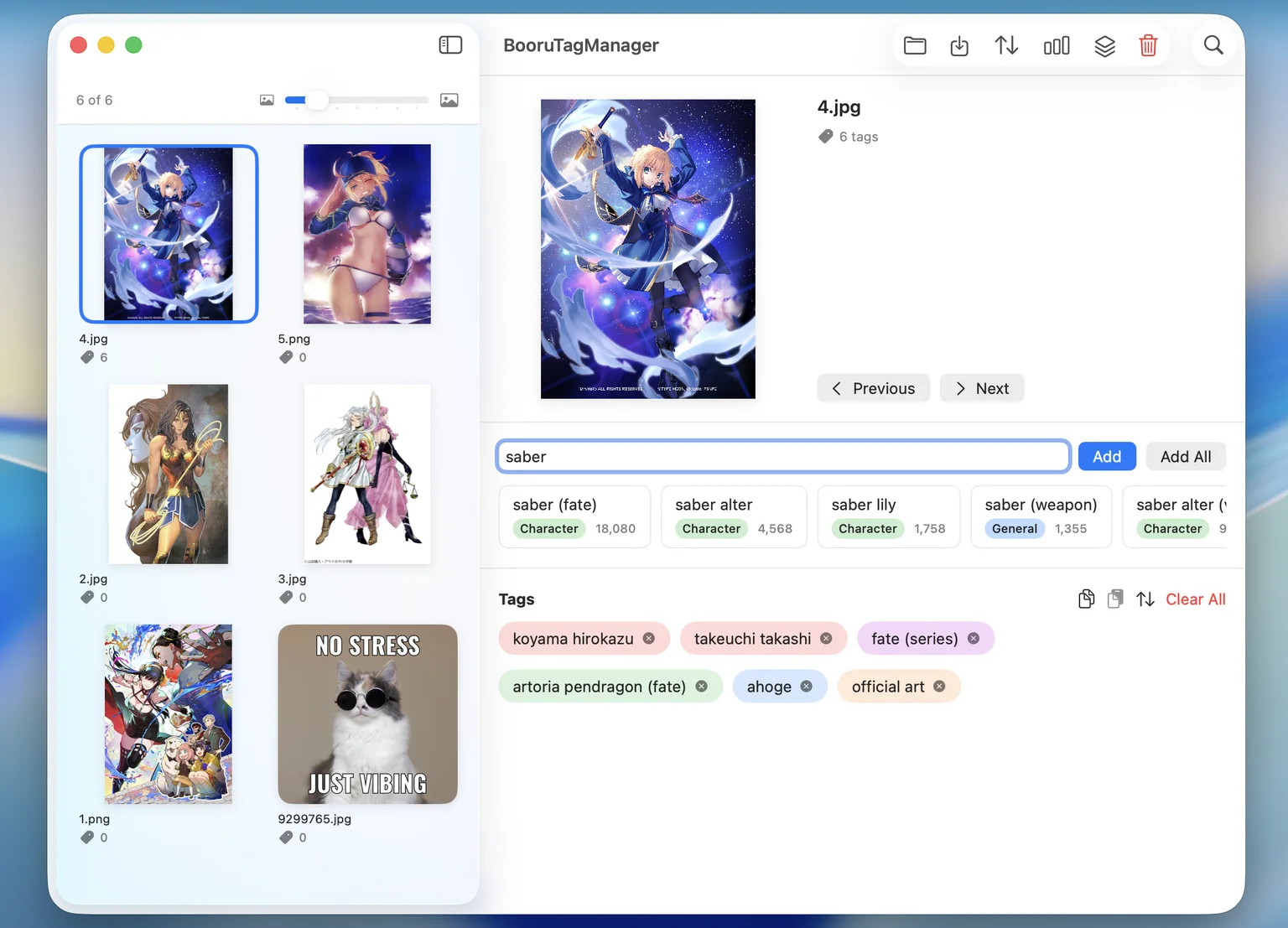Click the paste tags clipboard icon
This screenshot has height=928, width=1288.
coord(1115,599)
